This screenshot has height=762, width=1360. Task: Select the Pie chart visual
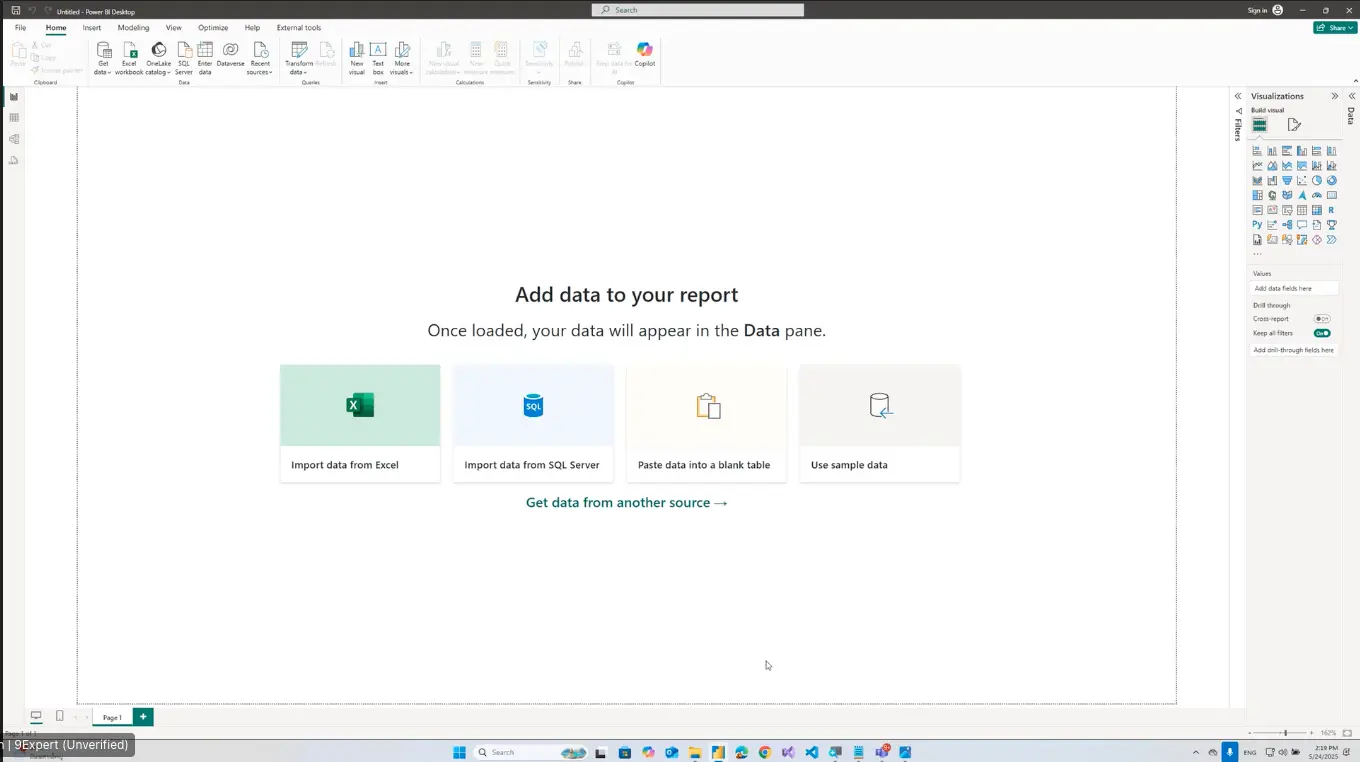tap(1317, 181)
